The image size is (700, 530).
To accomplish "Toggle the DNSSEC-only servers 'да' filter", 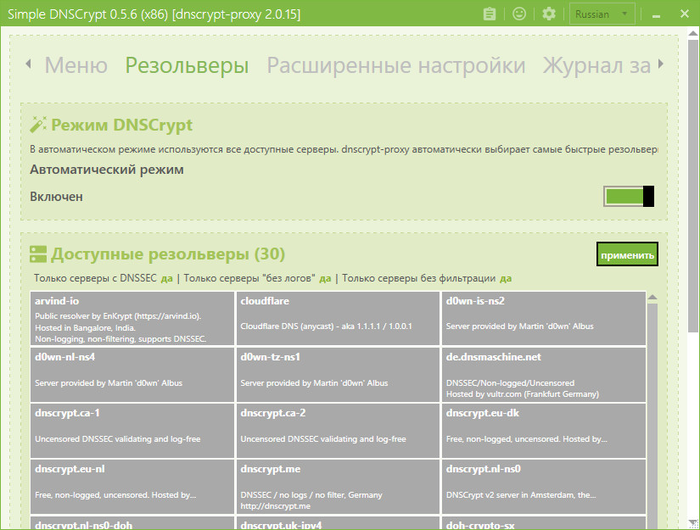I will (166, 278).
